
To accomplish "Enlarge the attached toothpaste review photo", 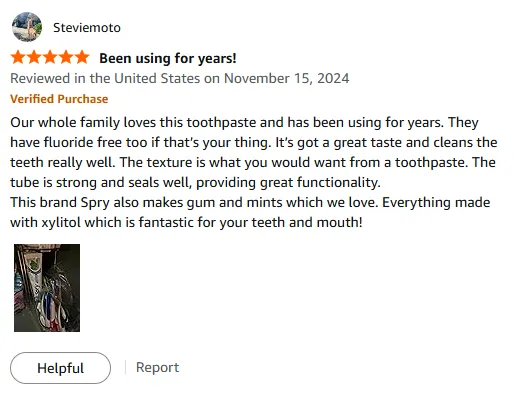I will pos(47,288).
